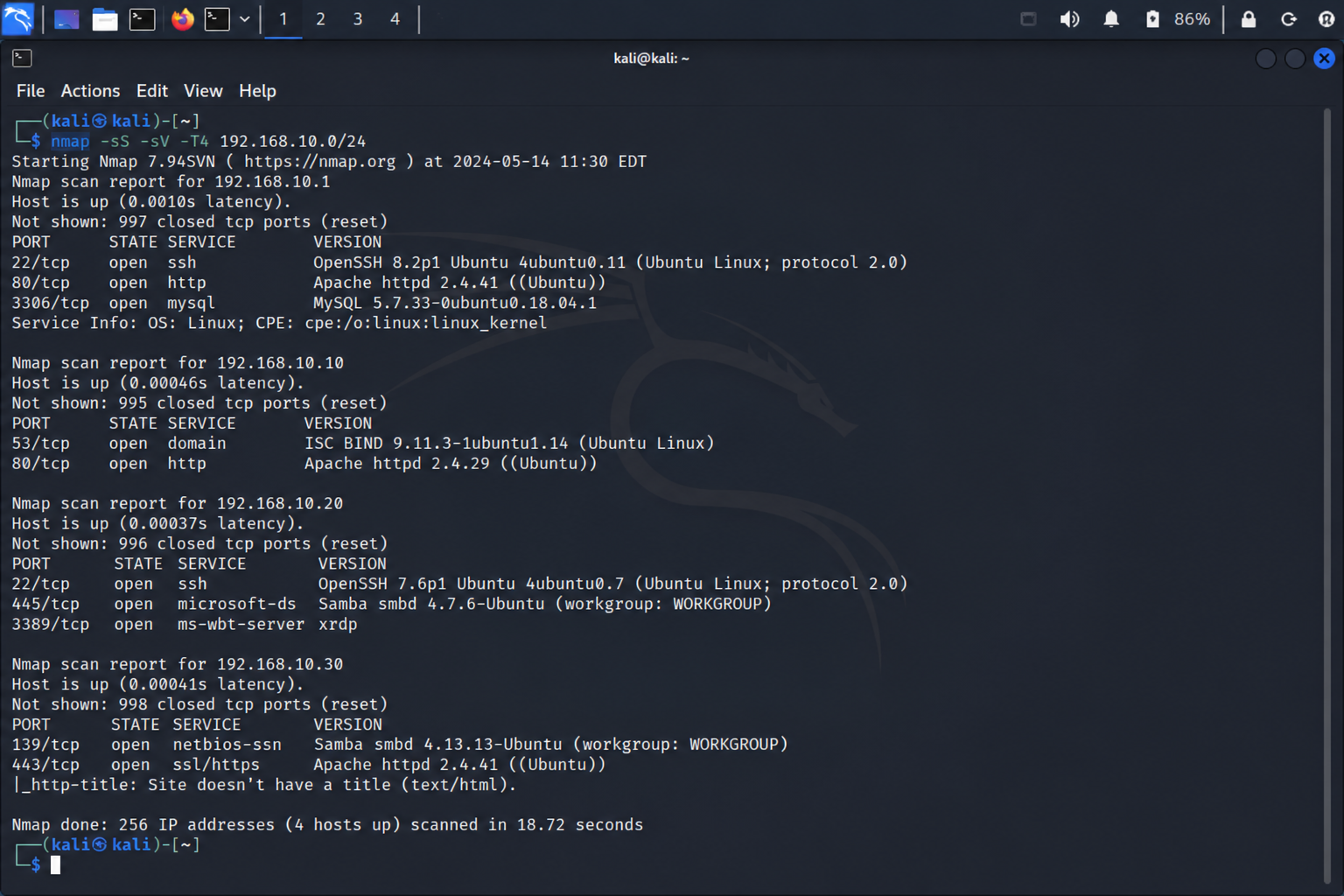Click the 'kali@kali: ~' window title
This screenshot has height=896, width=1344.
click(x=652, y=59)
